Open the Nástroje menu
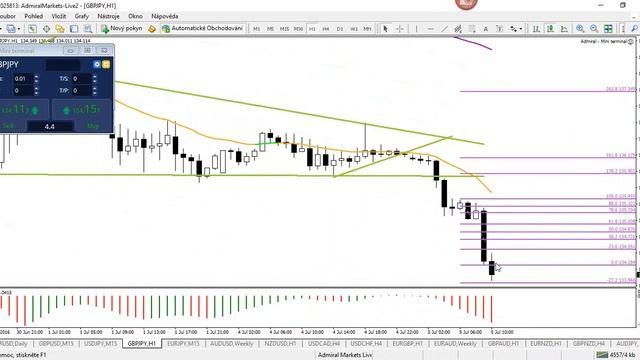The width and height of the screenshot is (640, 360). click(x=108, y=16)
